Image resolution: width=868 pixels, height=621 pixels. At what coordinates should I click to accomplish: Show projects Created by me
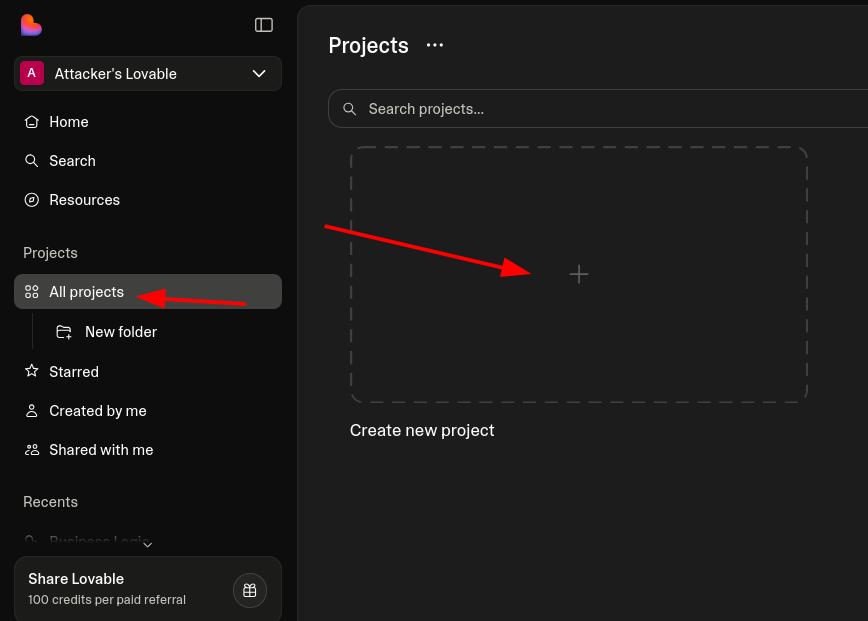97,411
